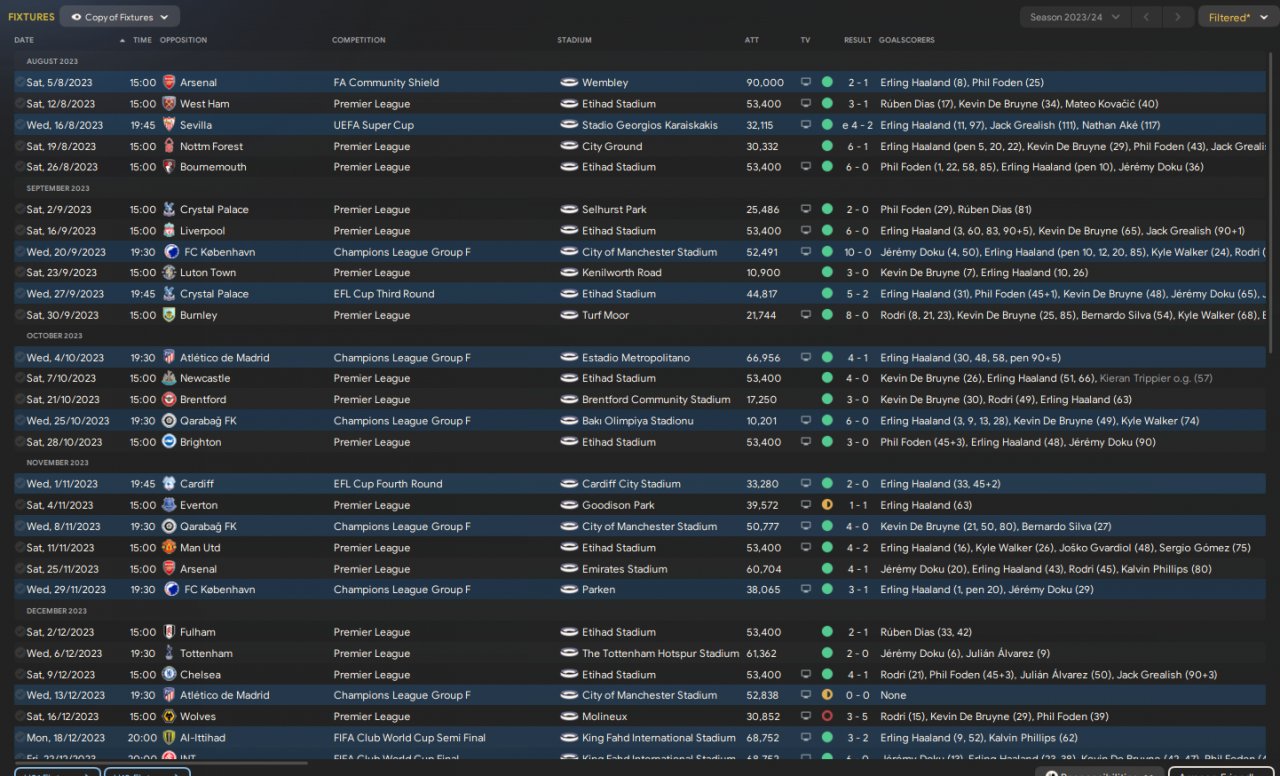Click the Everton club badge
Screen dimensions: 1280x776
169,505
